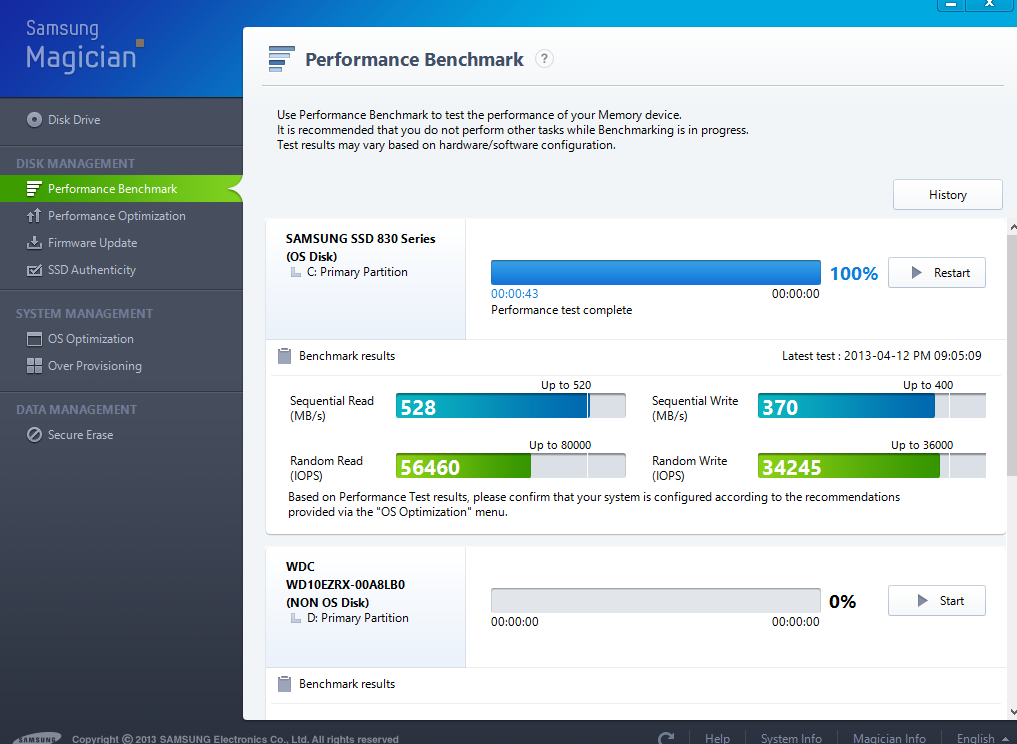The image size is (1017, 744).
Task: Open System Info in the footer
Action: click(x=791, y=738)
